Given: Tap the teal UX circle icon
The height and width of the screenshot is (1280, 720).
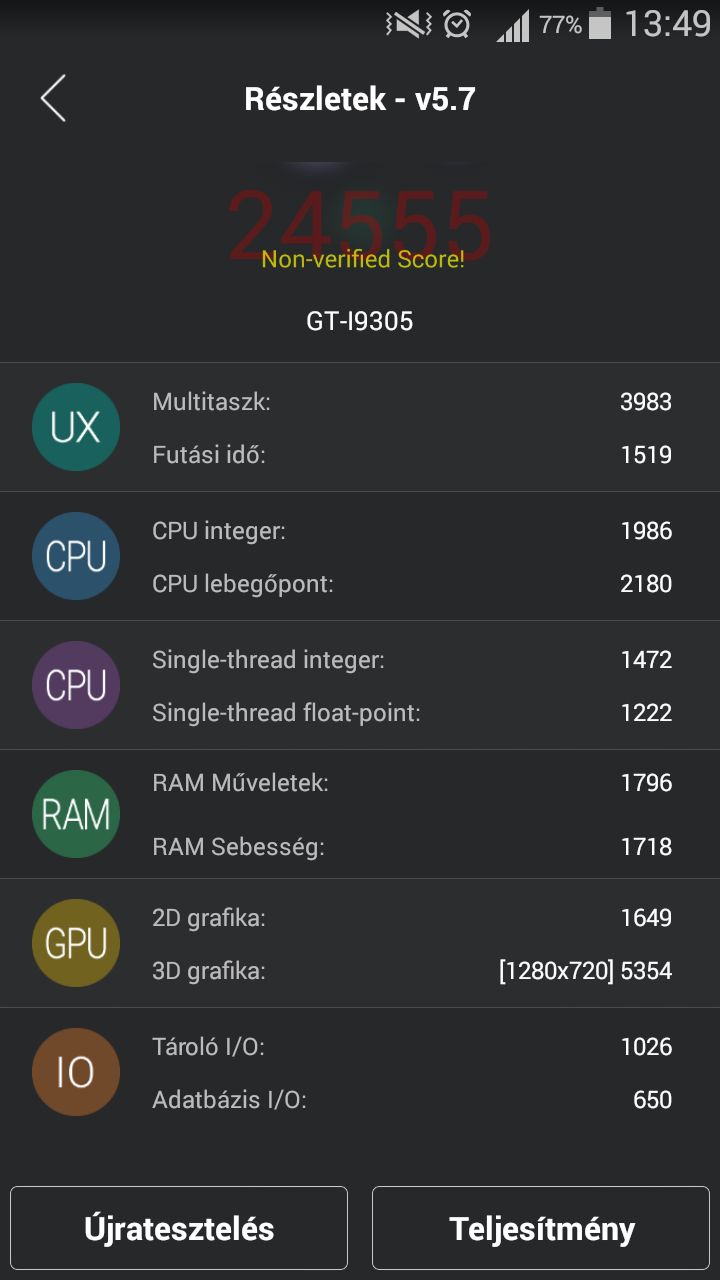Looking at the screenshot, I should (x=76, y=427).
